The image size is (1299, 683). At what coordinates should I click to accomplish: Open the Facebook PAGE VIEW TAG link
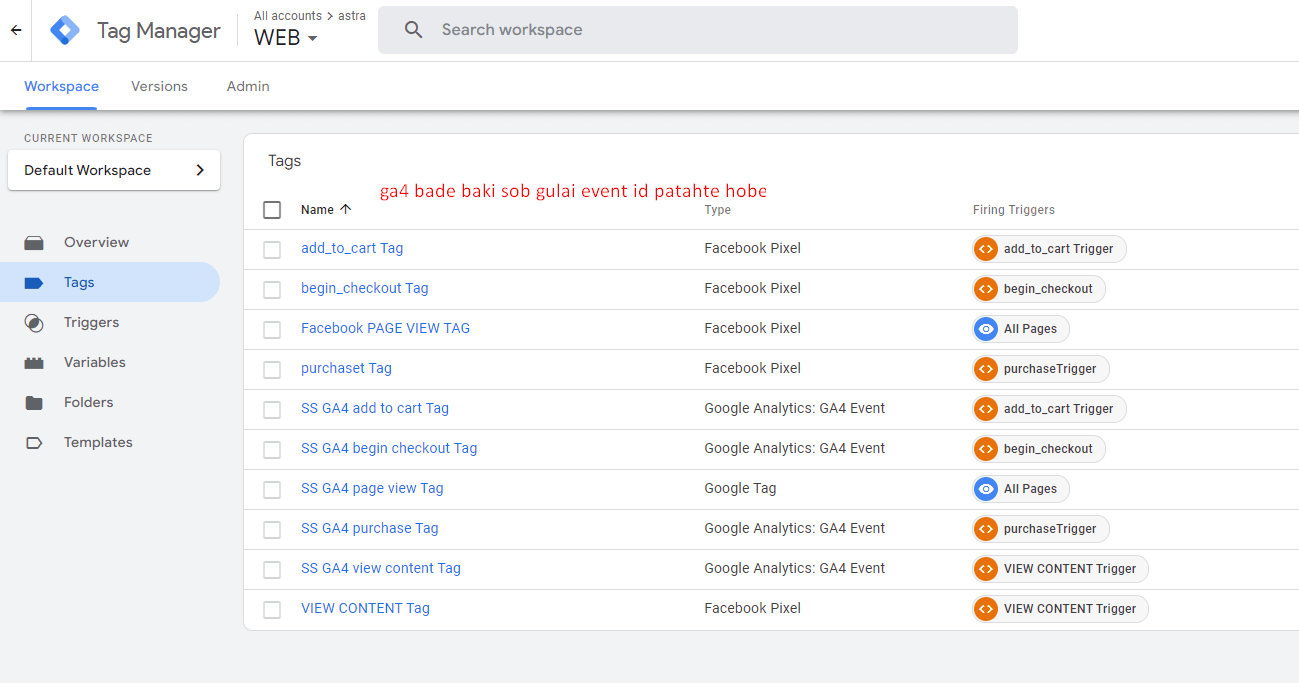(x=385, y=328)
